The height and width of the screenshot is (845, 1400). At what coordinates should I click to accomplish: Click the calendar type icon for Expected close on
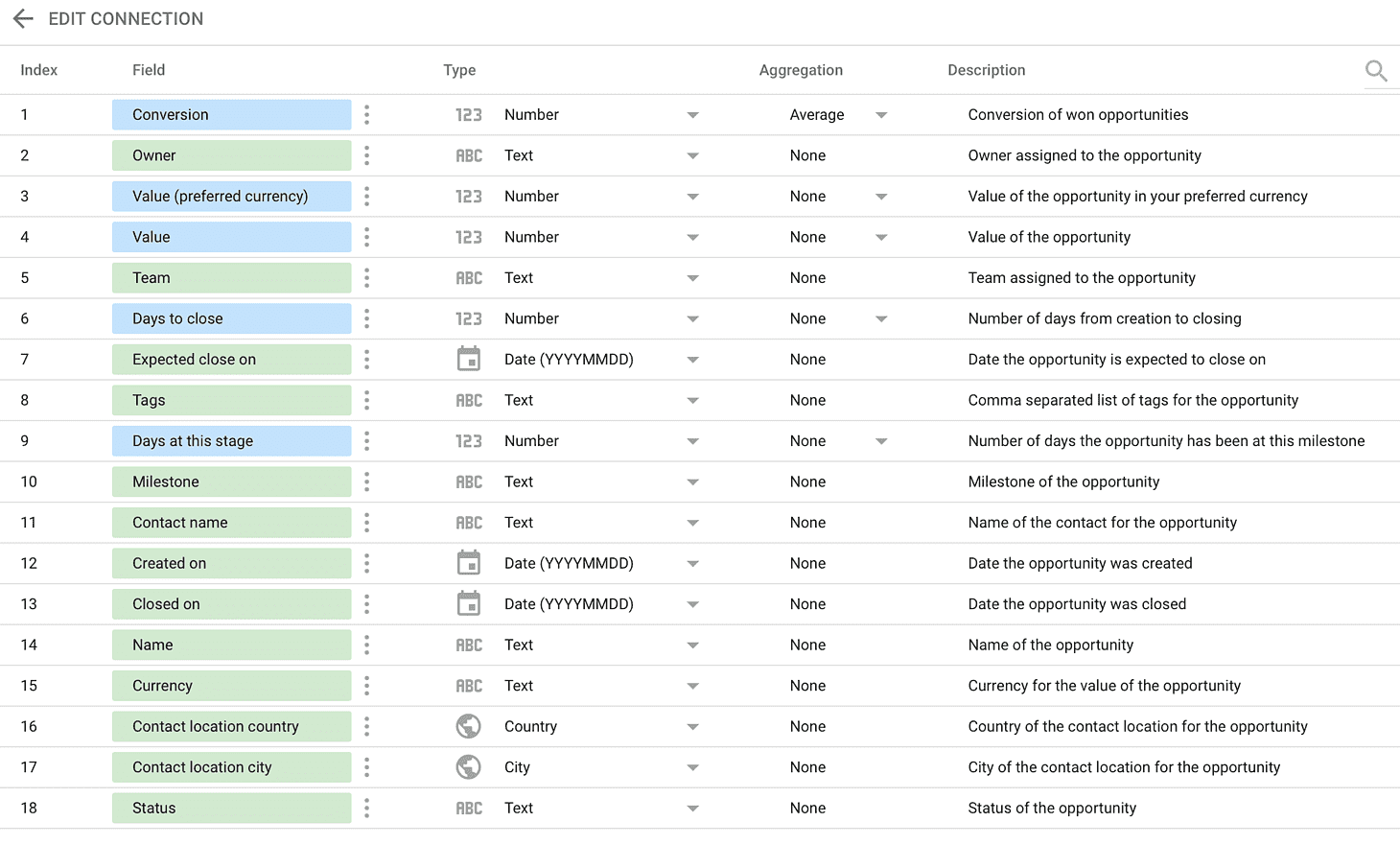pyautogui.click(x=469, y=359)
